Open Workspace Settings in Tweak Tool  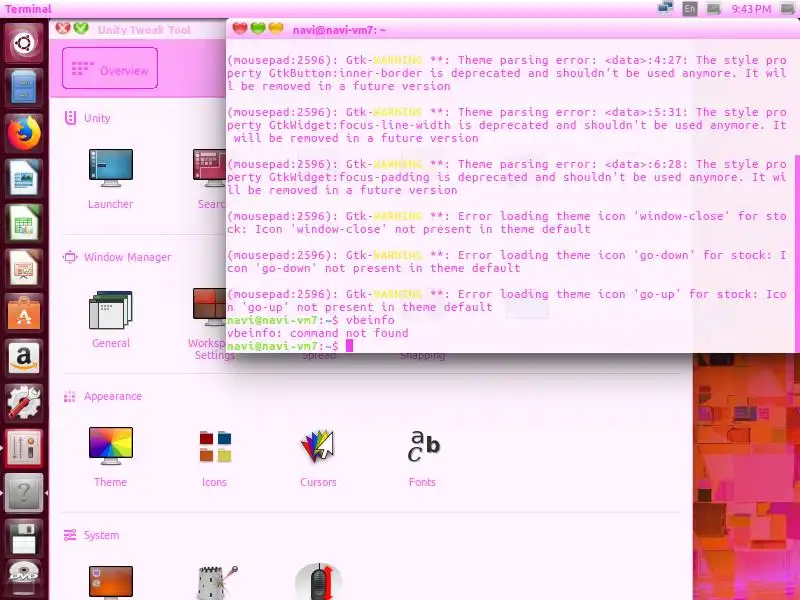click(208, 324)
